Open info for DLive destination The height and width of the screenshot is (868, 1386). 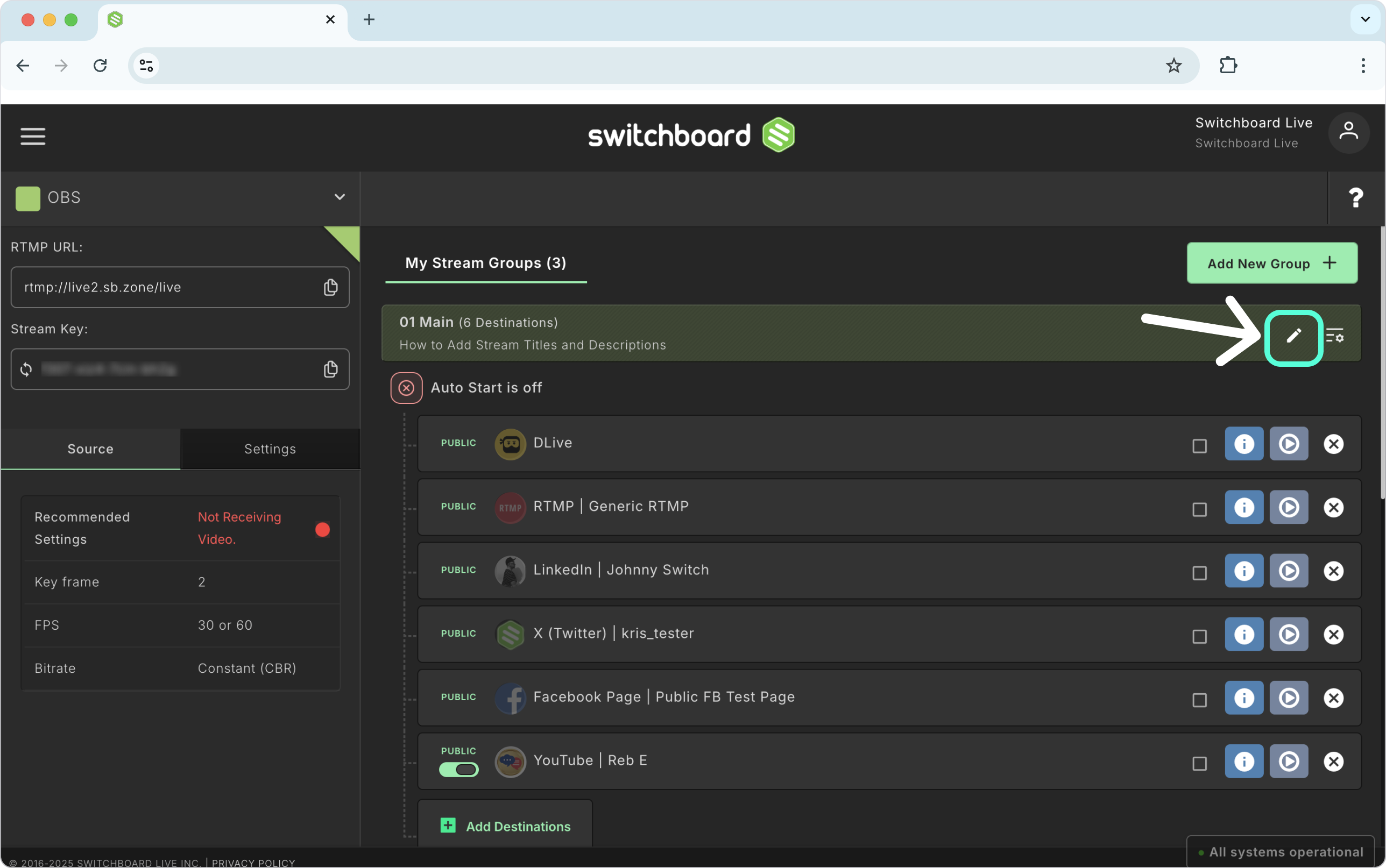click(x=1243, y=444)
